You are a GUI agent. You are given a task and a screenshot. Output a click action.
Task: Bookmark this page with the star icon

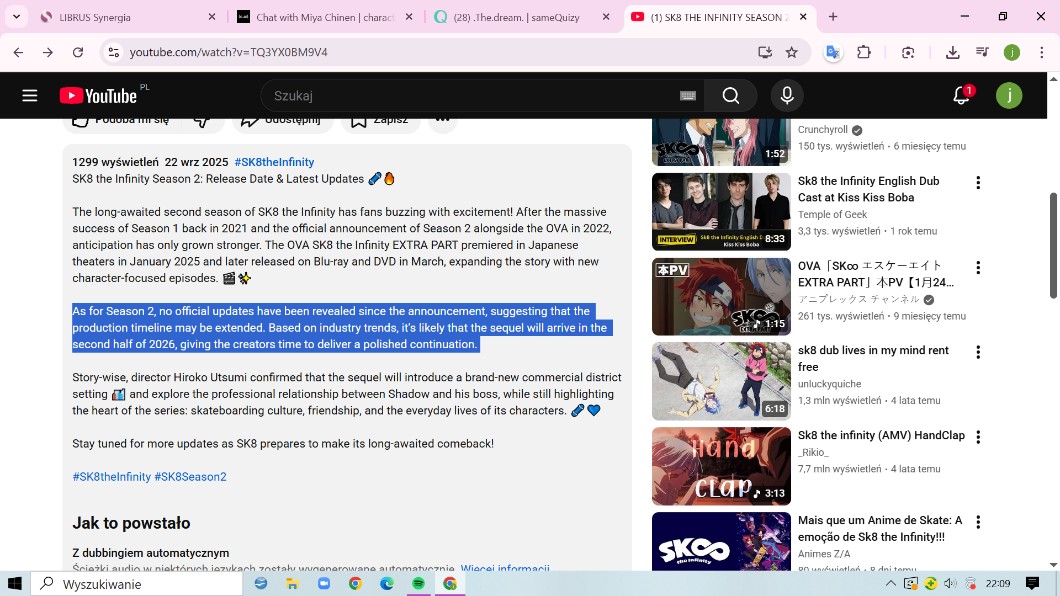792,52
